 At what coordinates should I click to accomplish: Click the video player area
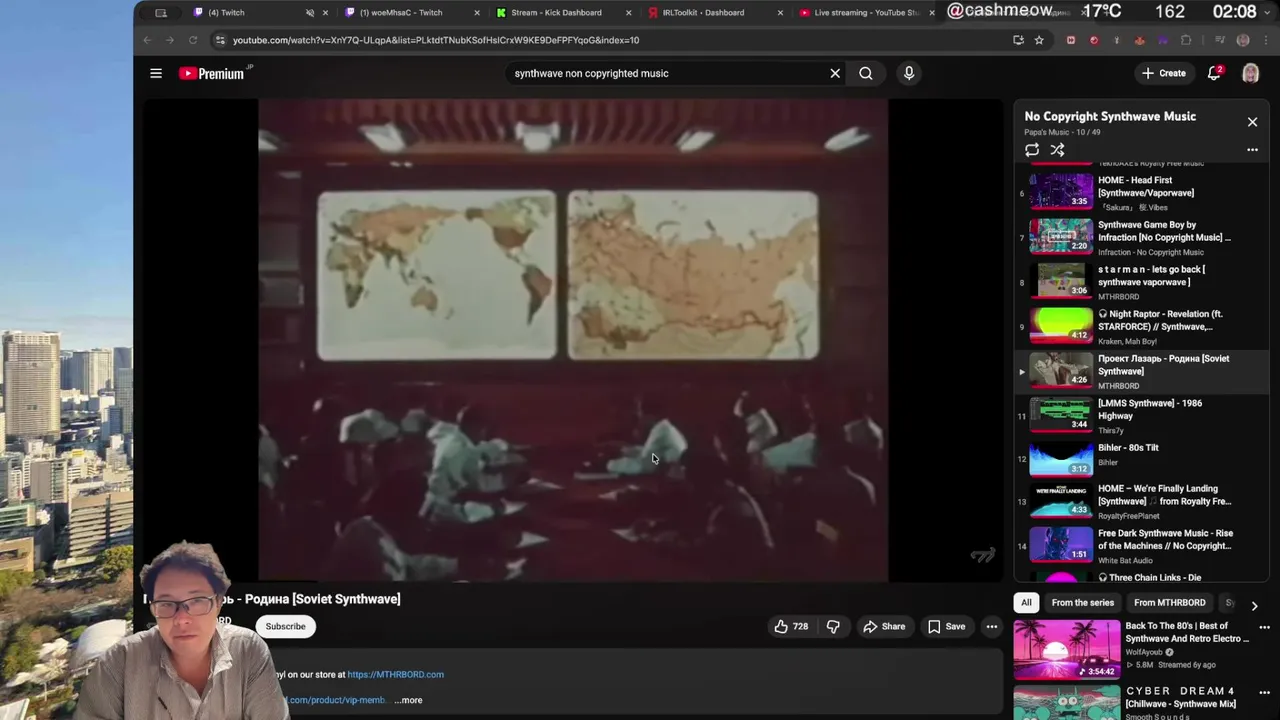[573, 340]
